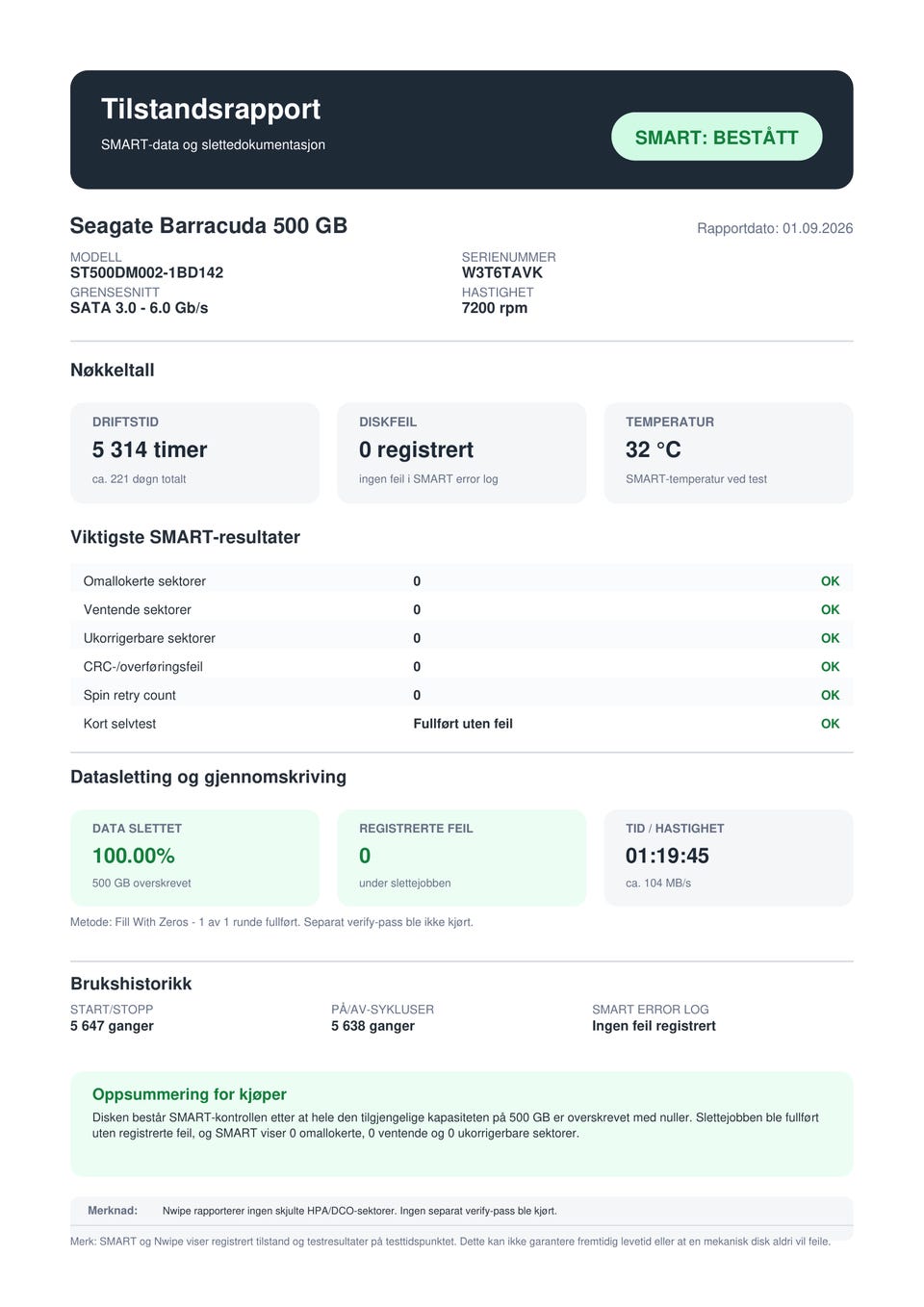
Task: Click the Rapportdato 01.09.2026 text
Action: 775,228
